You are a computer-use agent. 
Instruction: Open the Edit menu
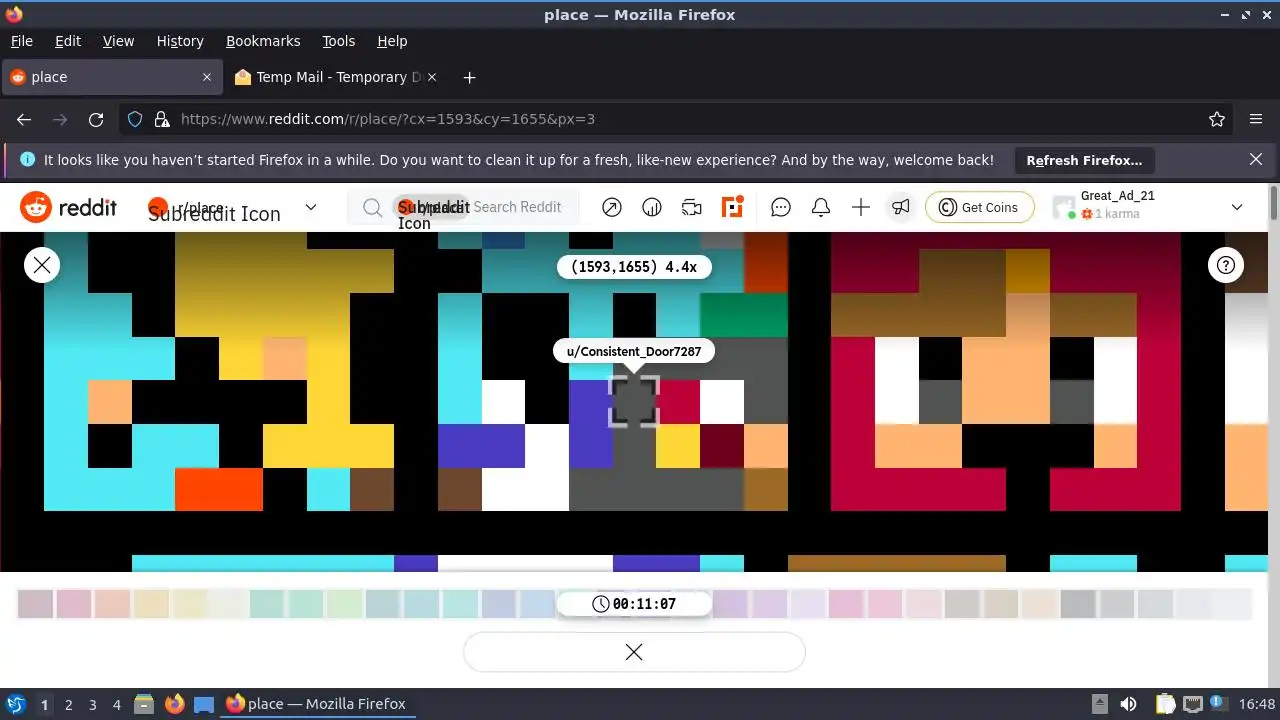point(68,41)
